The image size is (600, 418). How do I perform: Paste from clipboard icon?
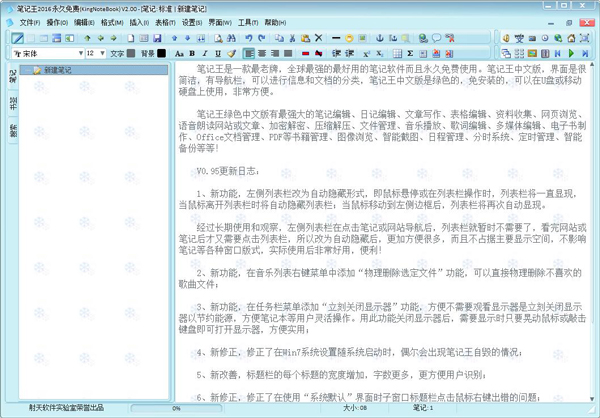[305, 38]
